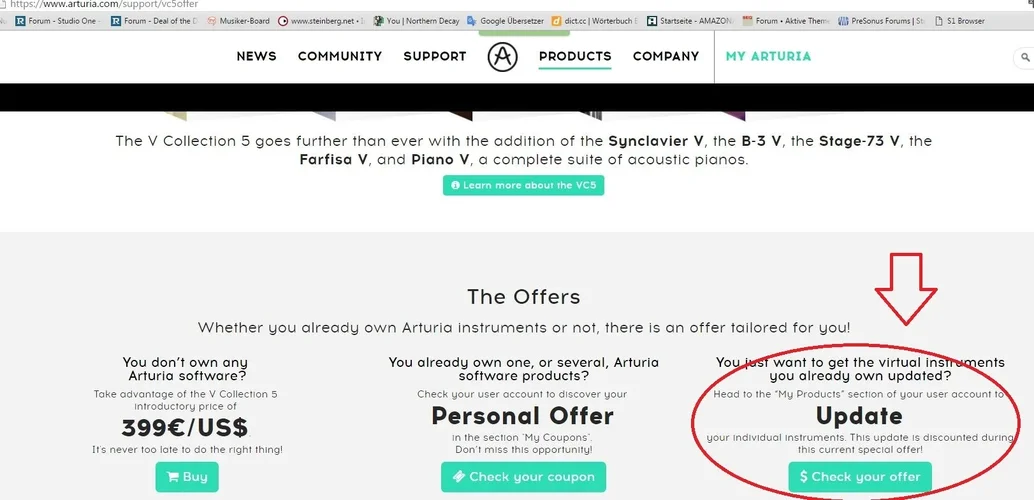Click the Arturia logo icon
This screenshot has height=500, width=1034.
coord(503,57)
